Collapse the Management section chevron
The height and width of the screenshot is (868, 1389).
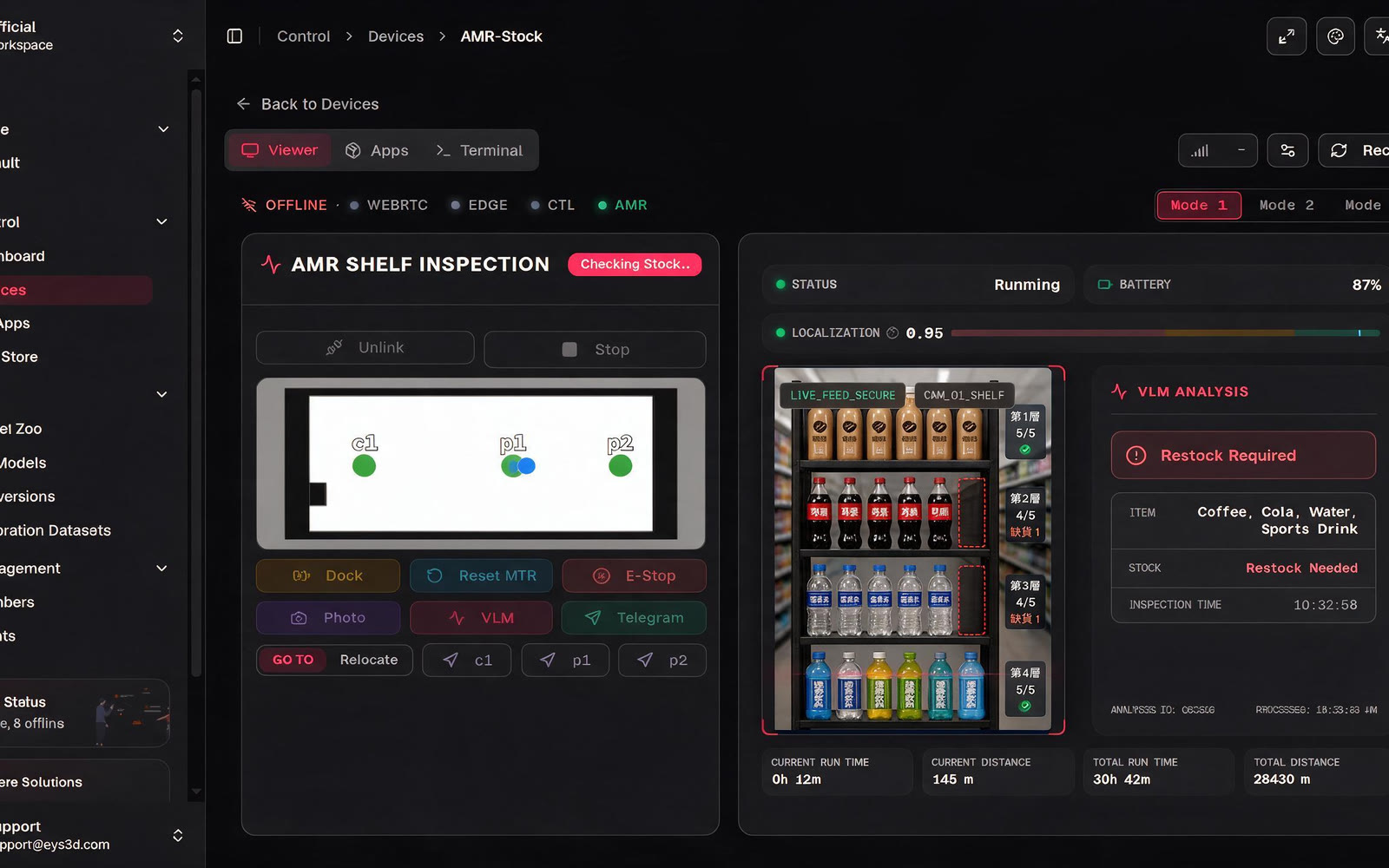tap(161, 568)
